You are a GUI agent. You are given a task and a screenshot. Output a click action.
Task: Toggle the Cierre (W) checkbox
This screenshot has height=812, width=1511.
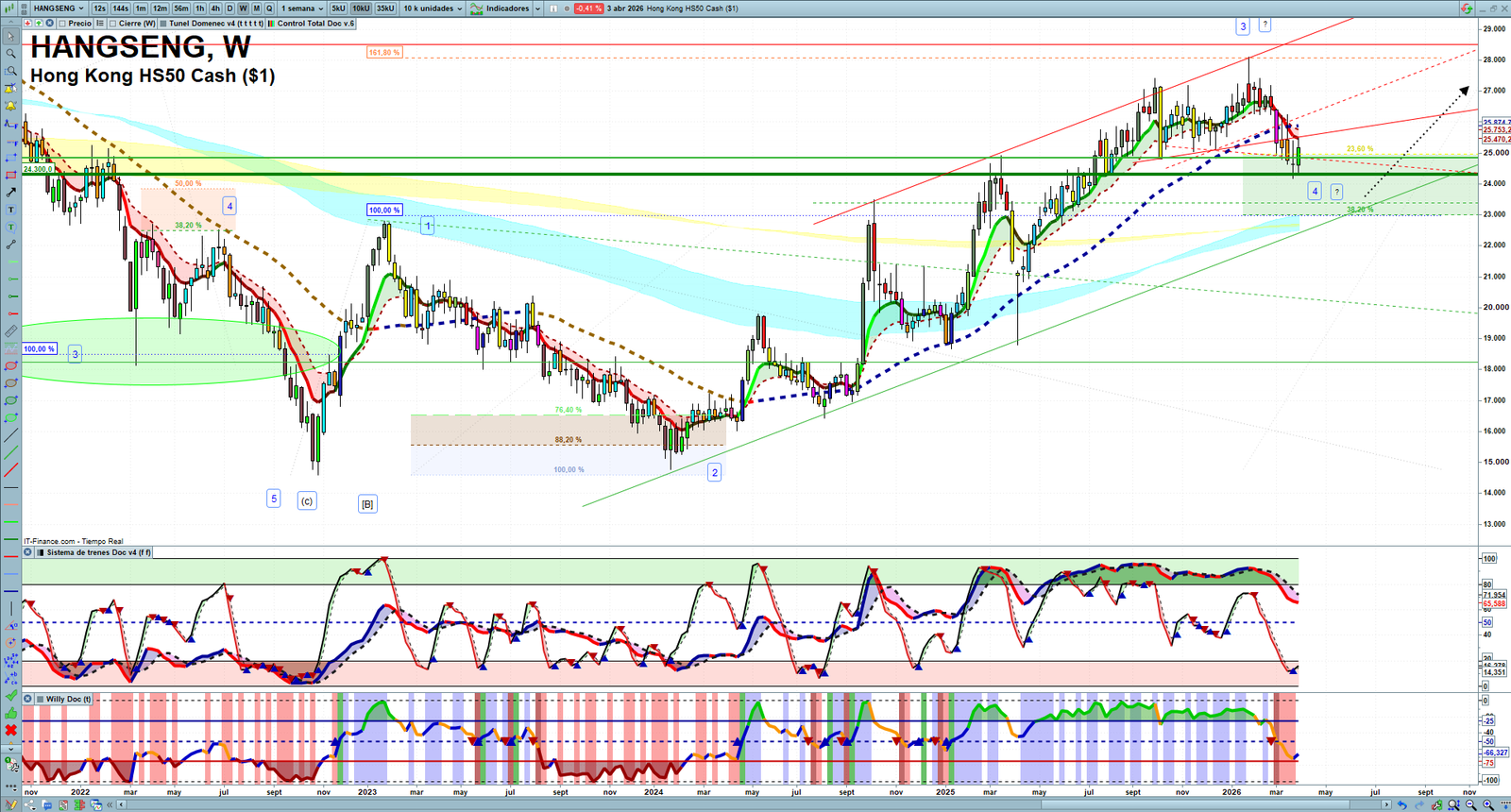point(113,24)
